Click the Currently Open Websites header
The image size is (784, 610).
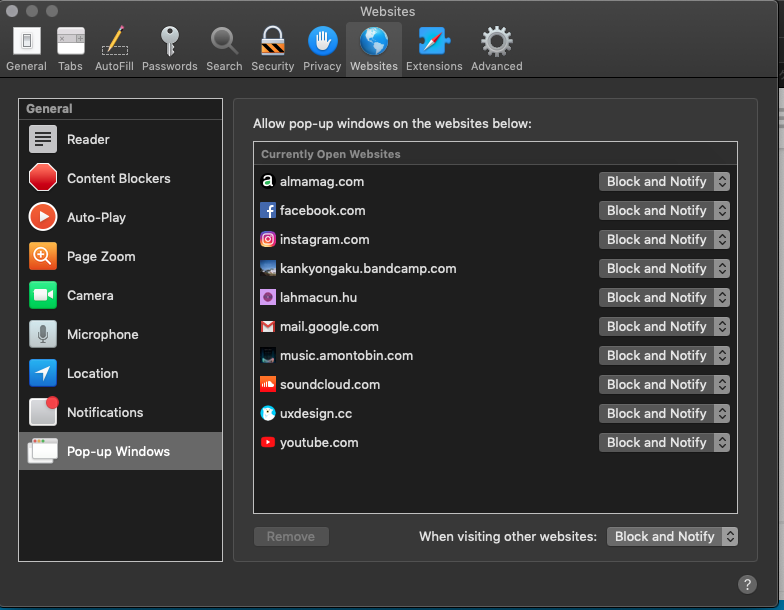click(x=330, y=154)
